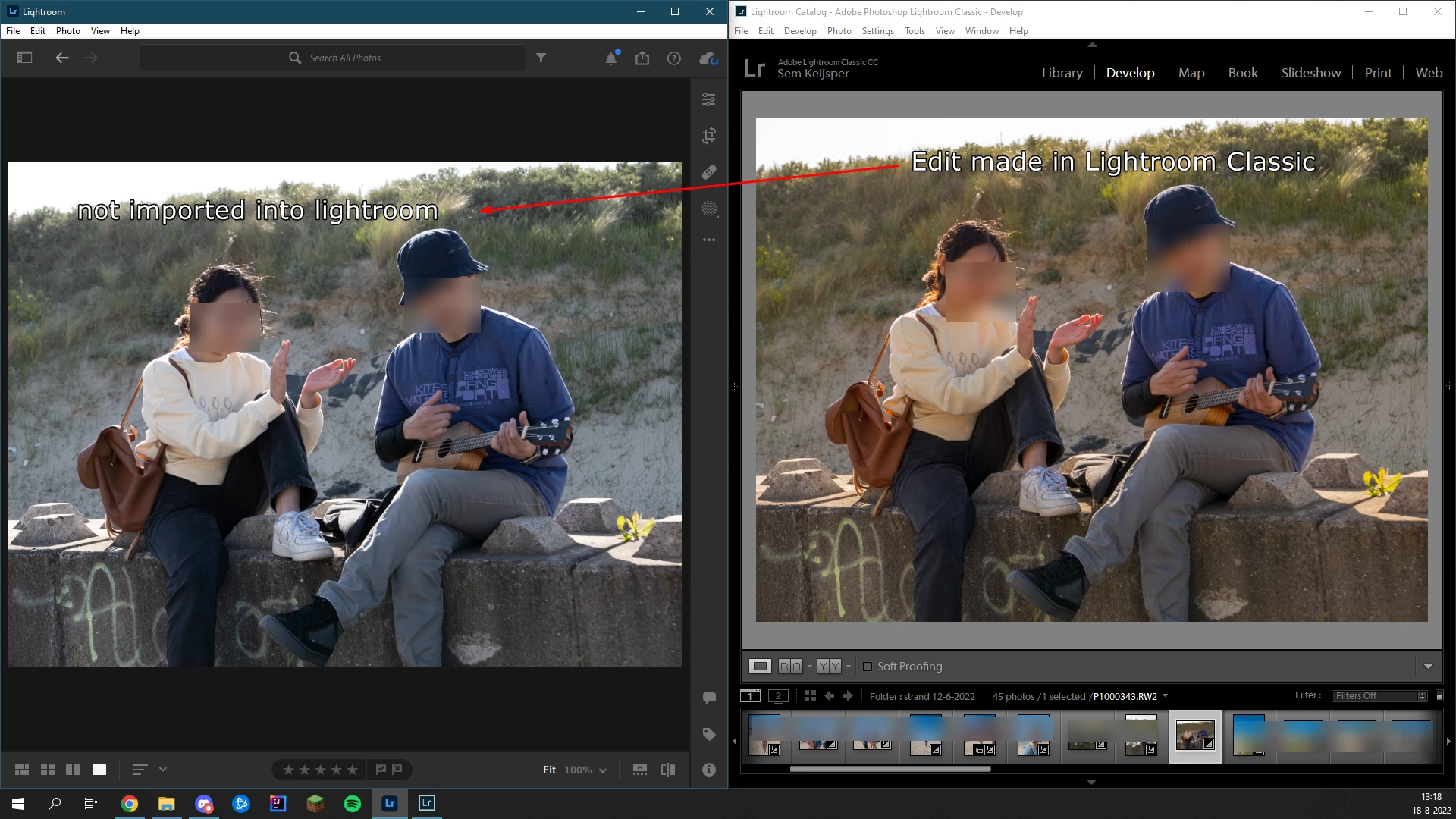
Task: Enable the Soft Proofing checkbox
Action: [868, 667]
